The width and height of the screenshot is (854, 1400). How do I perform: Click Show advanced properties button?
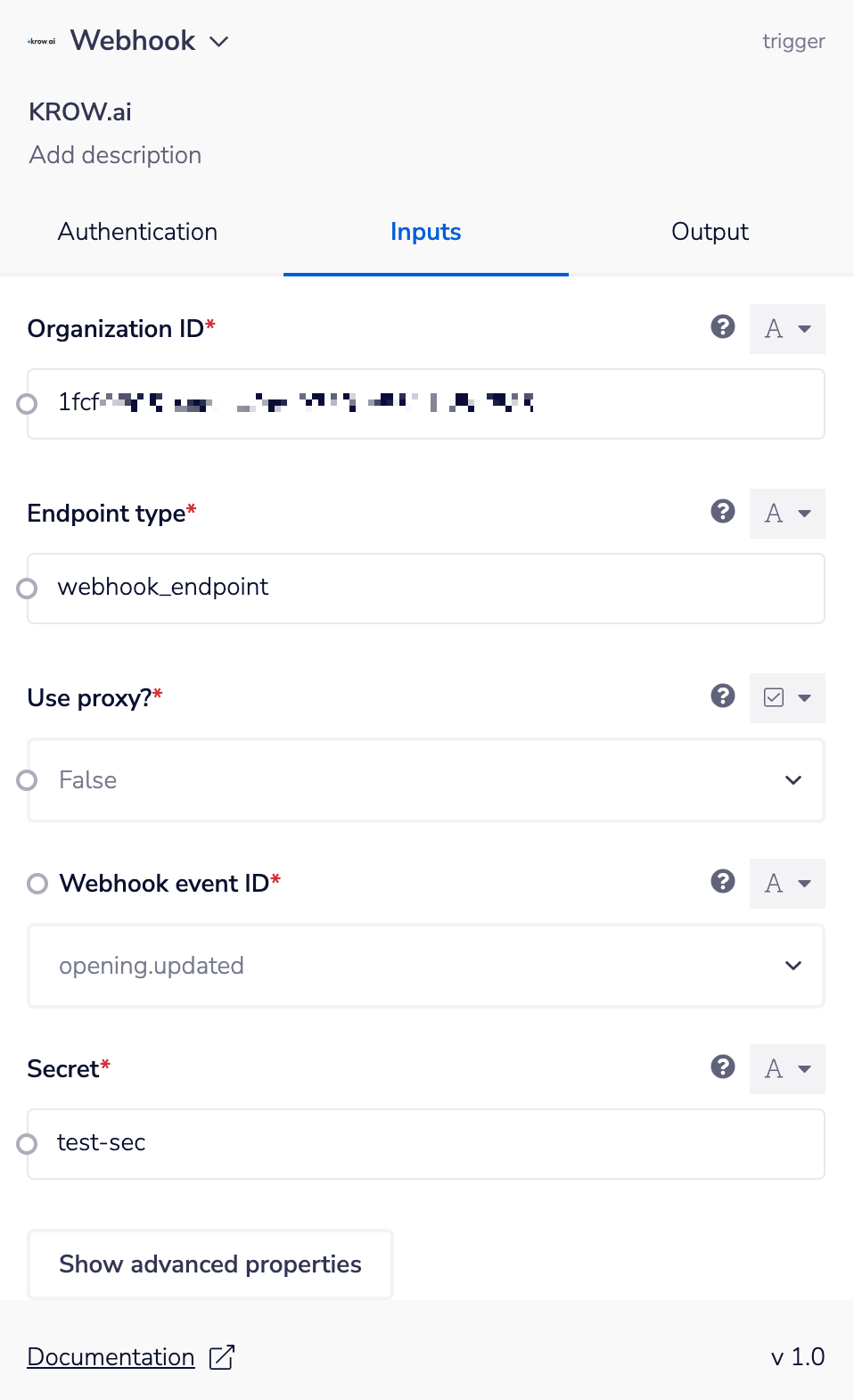coord(210,1264)
